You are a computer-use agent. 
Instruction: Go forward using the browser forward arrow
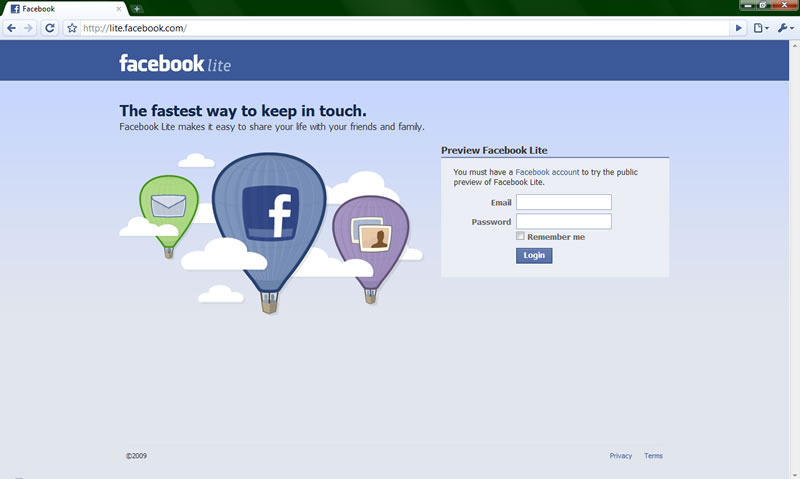(x=28, y=28)
